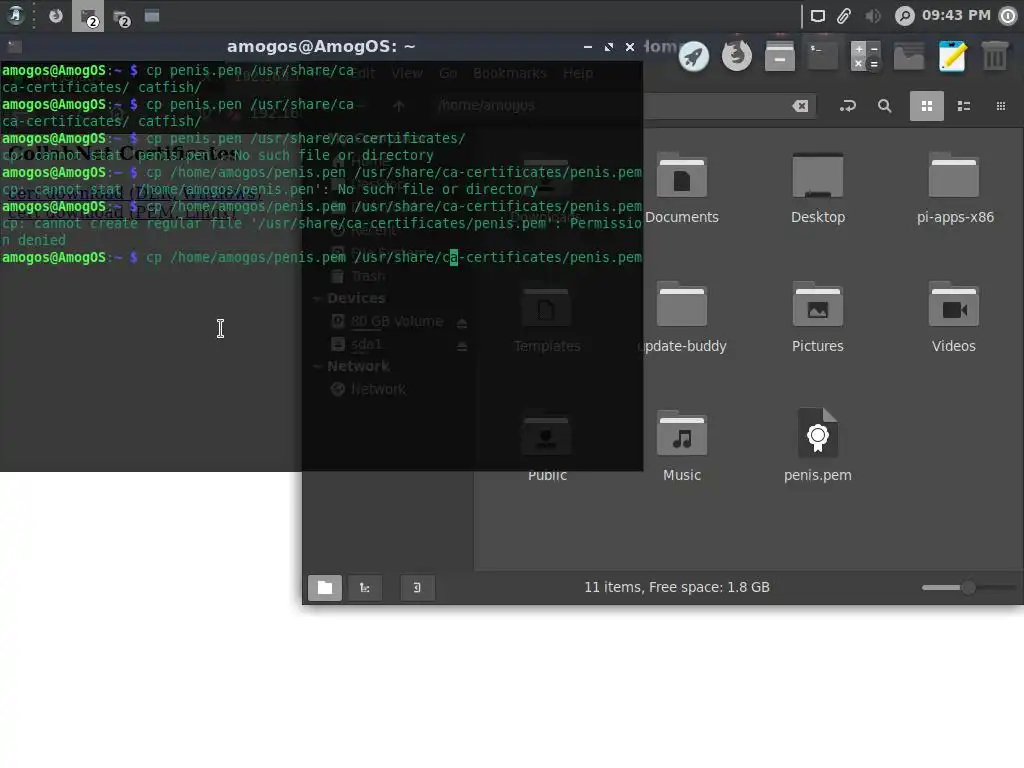Open the Videos folder
This screenshot has height=768, width=1024.
(x=953, y=318)
